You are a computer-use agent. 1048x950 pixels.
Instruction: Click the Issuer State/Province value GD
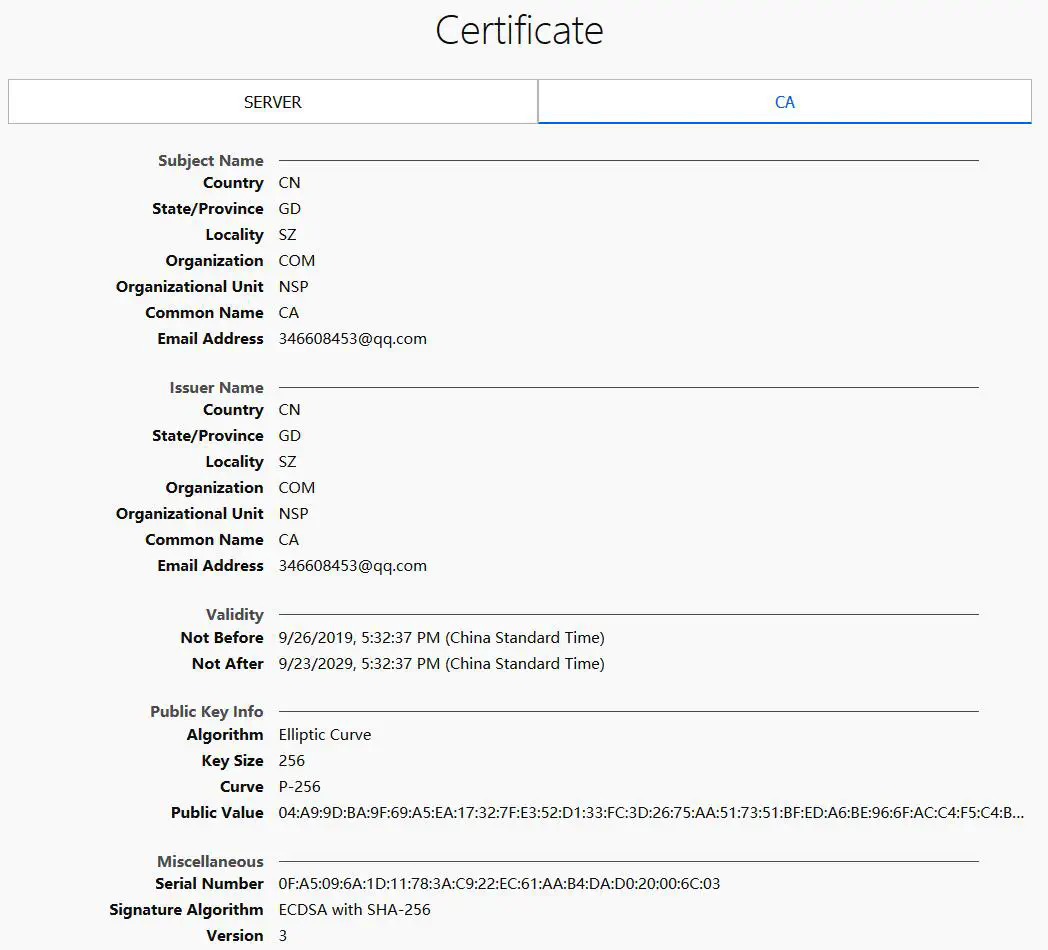pos(289,435)
